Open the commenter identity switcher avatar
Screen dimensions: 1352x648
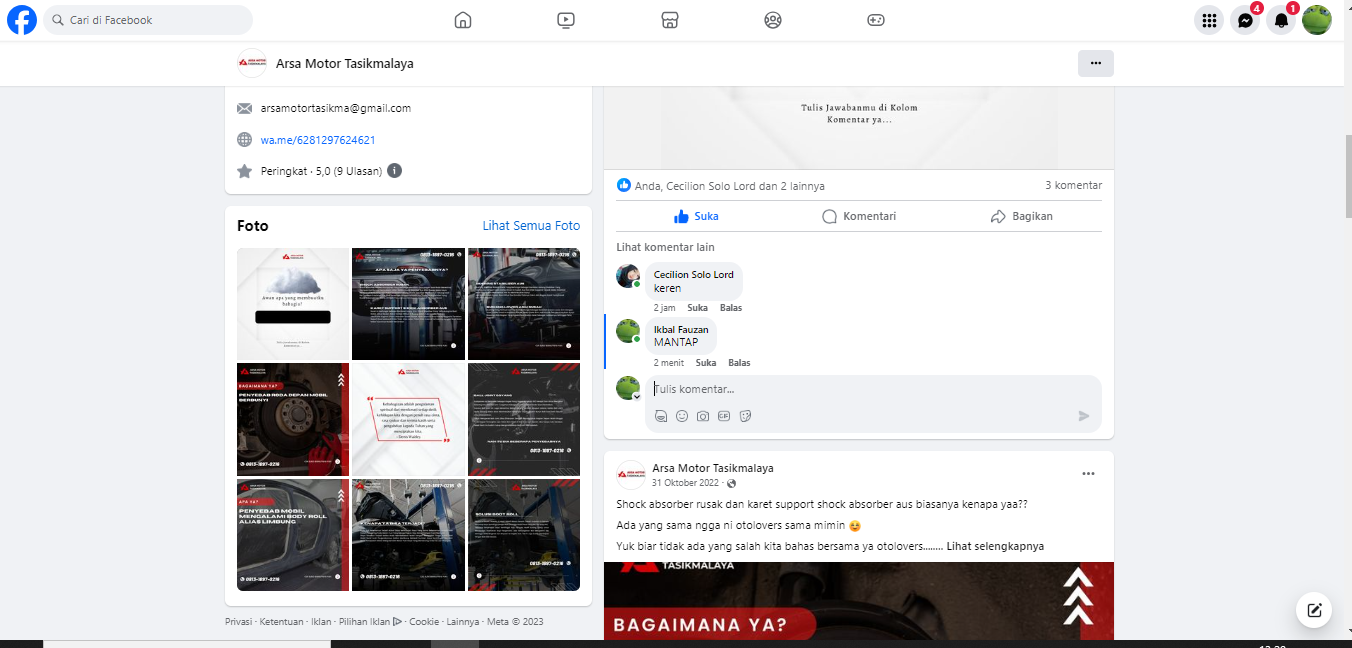tap(628, 388)
